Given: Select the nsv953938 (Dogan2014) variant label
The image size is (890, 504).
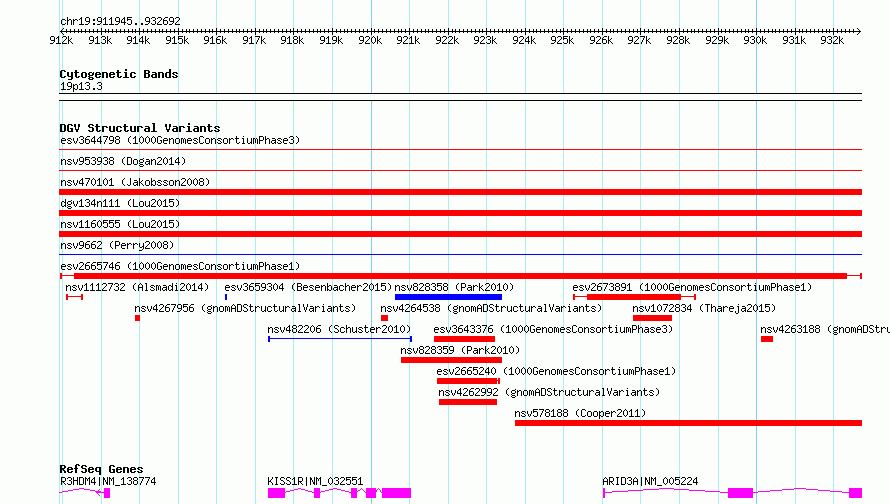Looking at the screenshot, I should pyautogui.click(x=123, y=161).
